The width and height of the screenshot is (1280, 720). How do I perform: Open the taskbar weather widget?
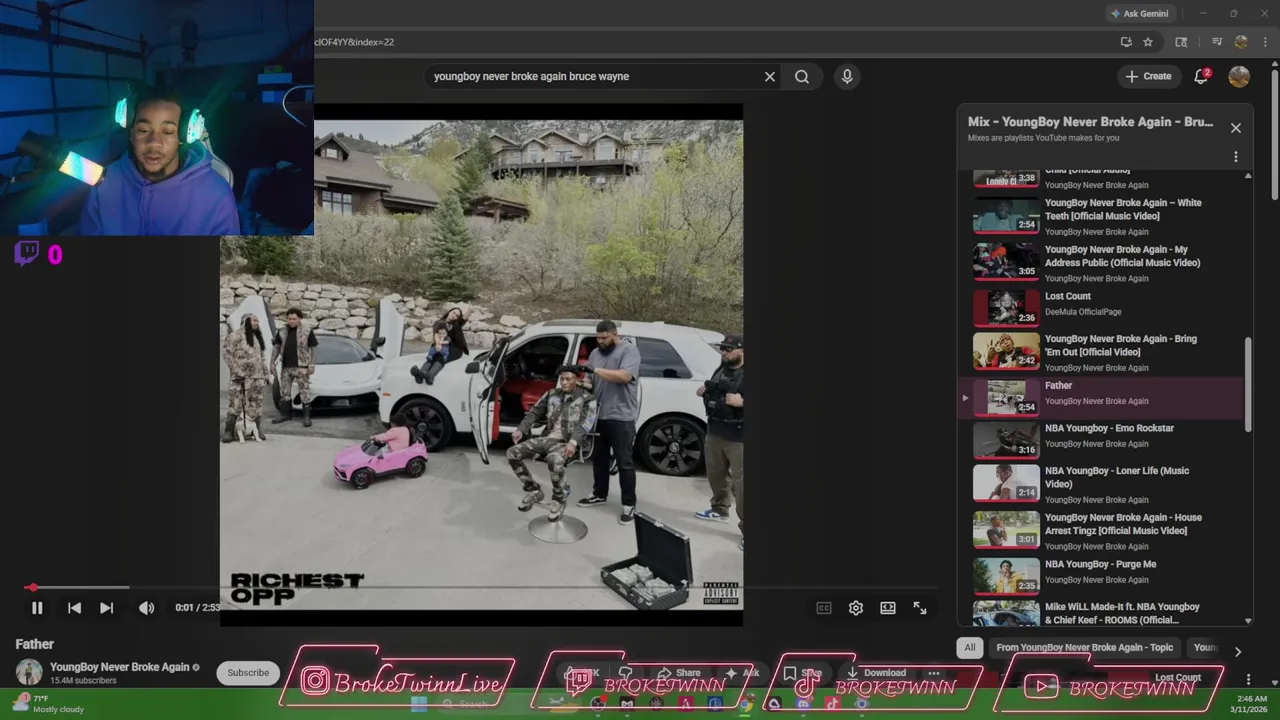click(x=47, y=703)
